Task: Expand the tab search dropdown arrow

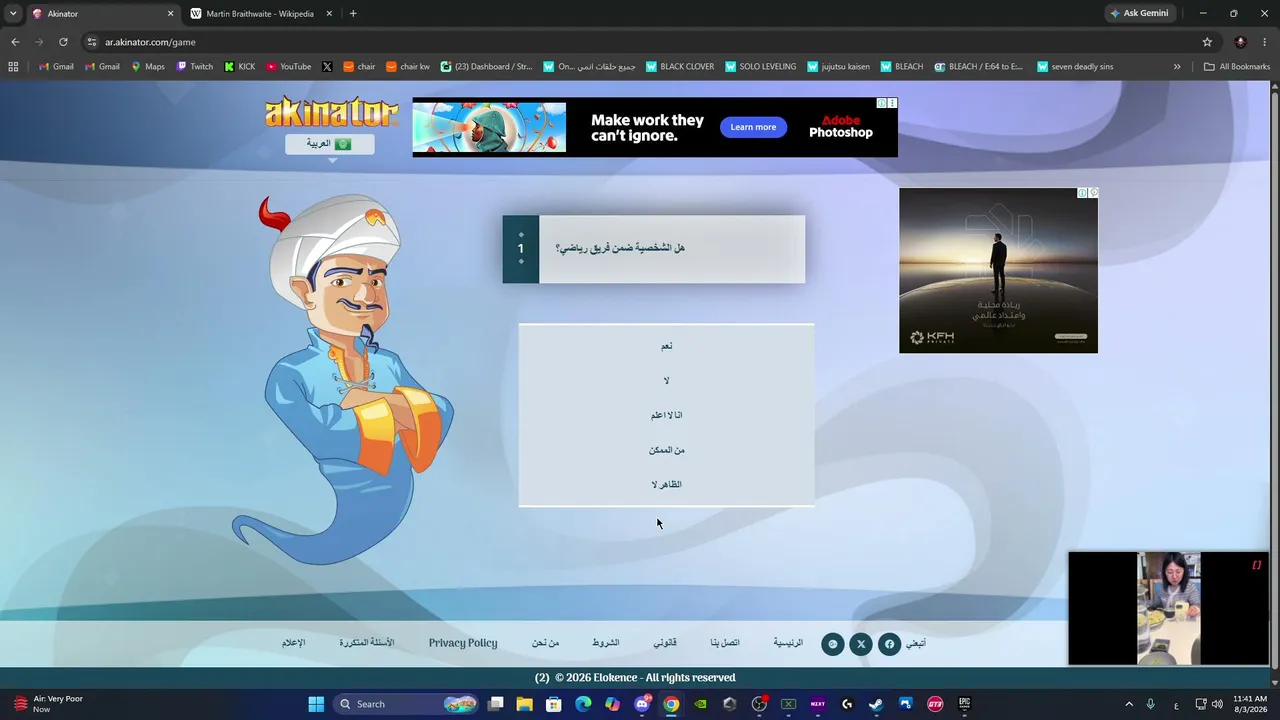Action: (x=13, y=14)
